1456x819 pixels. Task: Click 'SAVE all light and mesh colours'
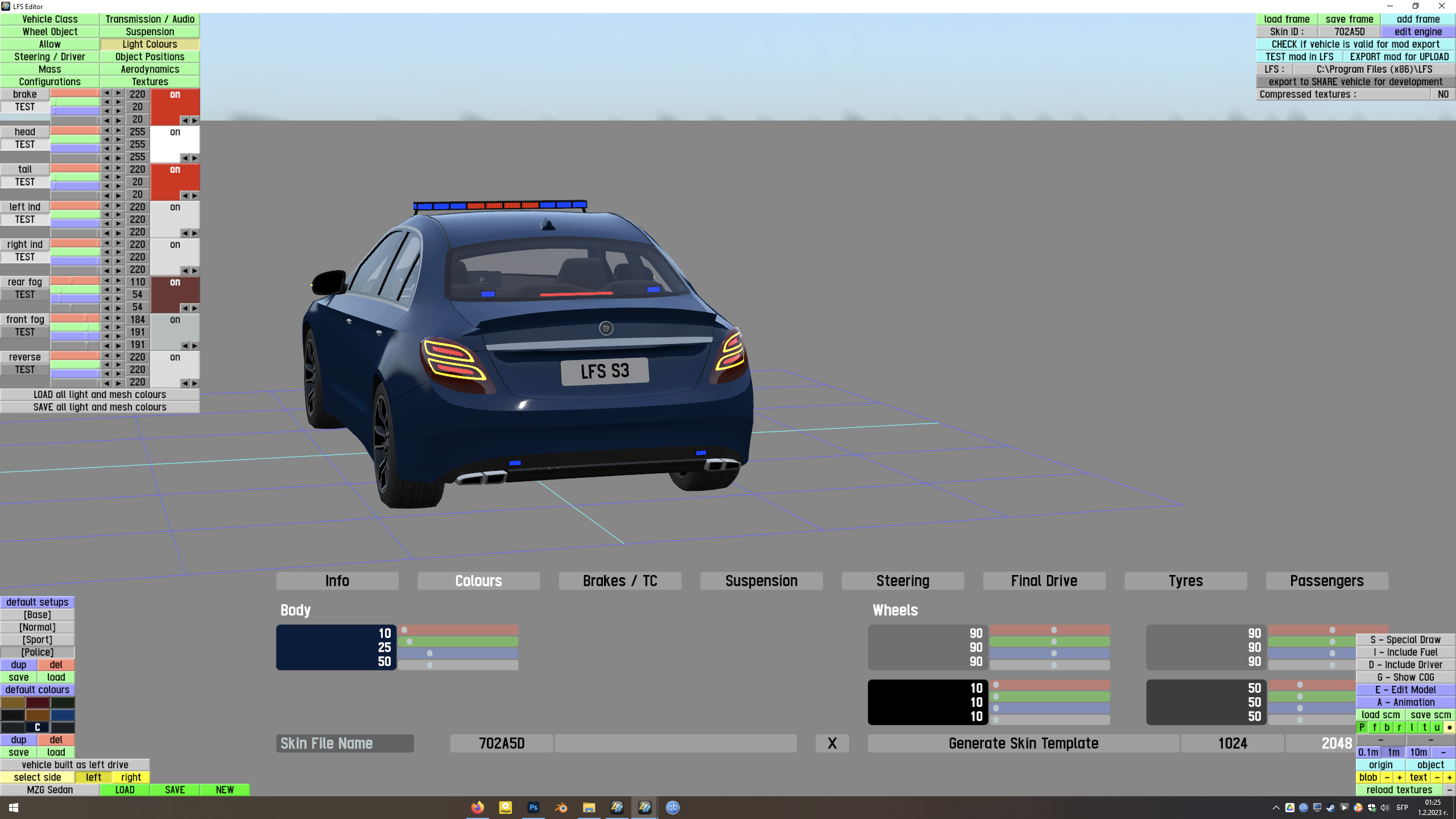click(100, 407)
